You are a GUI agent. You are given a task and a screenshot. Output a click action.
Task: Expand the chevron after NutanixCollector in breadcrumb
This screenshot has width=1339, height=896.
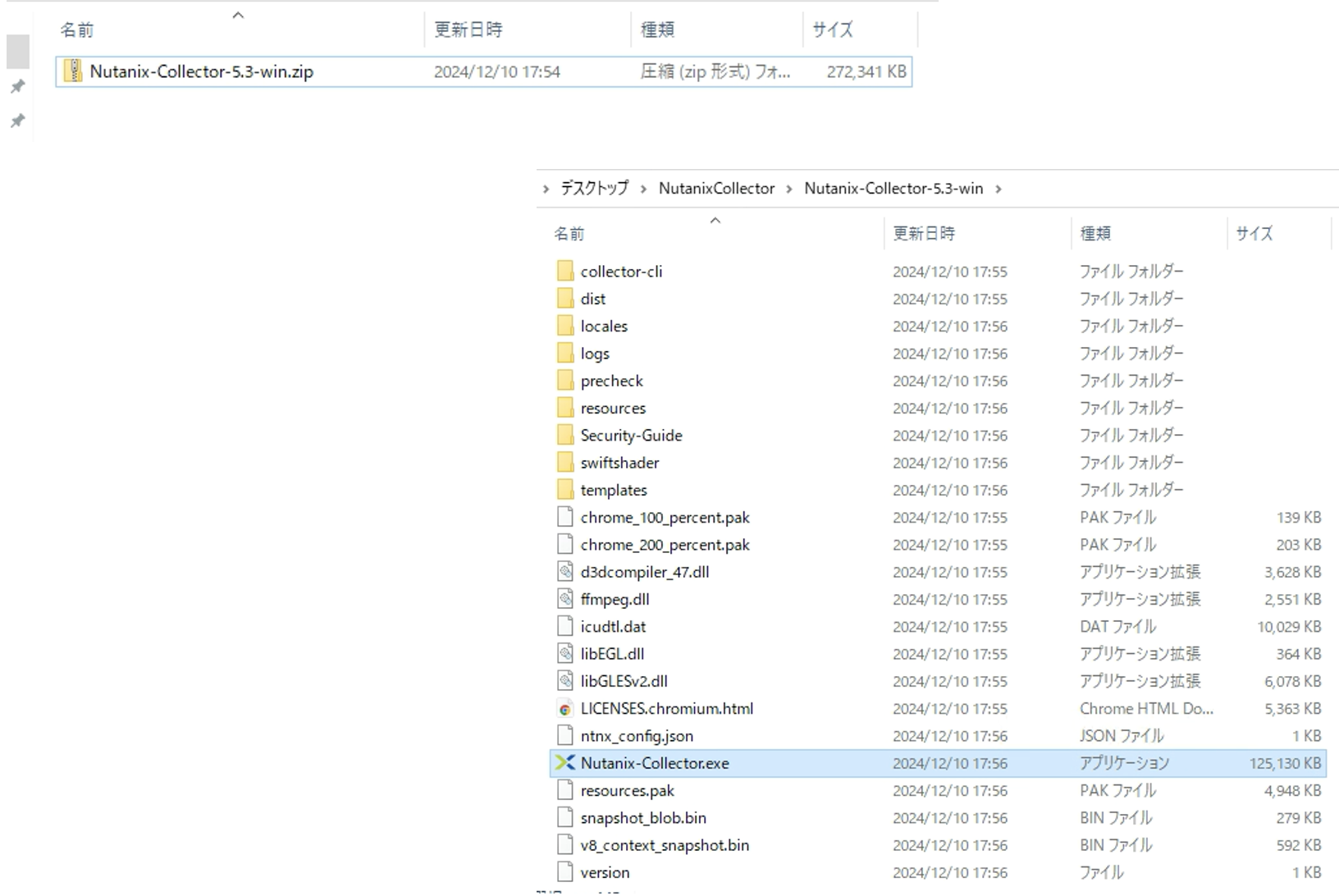click(x=789, y=189)
